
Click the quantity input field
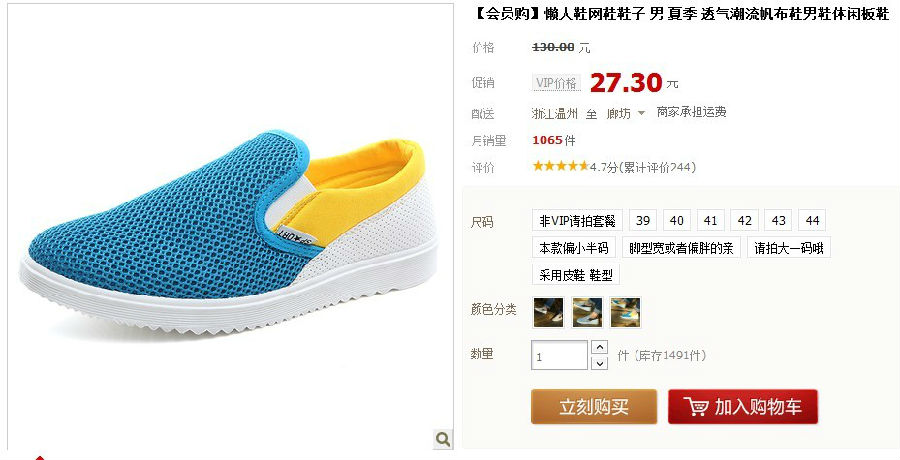tap(560, 355)
